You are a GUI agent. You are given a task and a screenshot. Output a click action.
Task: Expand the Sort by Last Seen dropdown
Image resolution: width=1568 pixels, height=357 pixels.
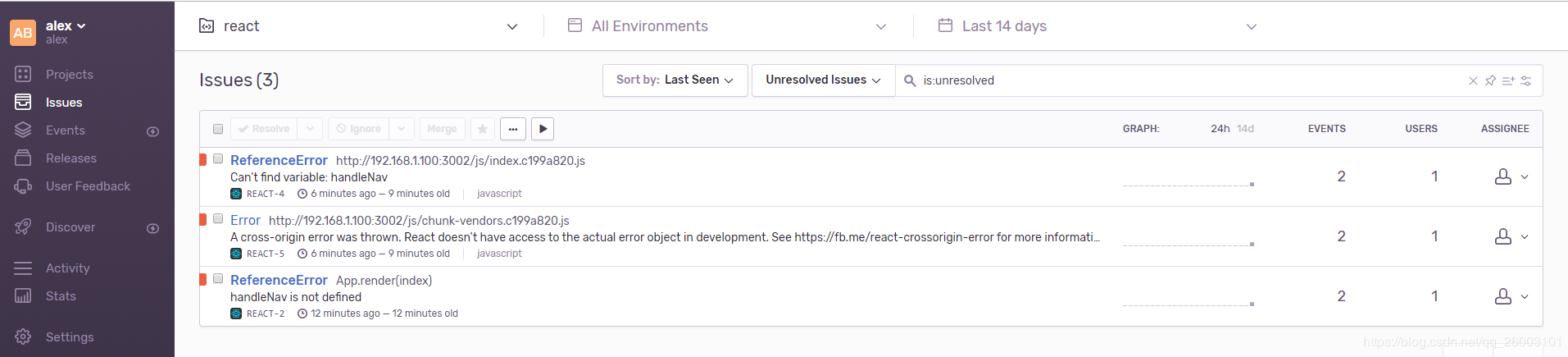click(x=675, y=80)
